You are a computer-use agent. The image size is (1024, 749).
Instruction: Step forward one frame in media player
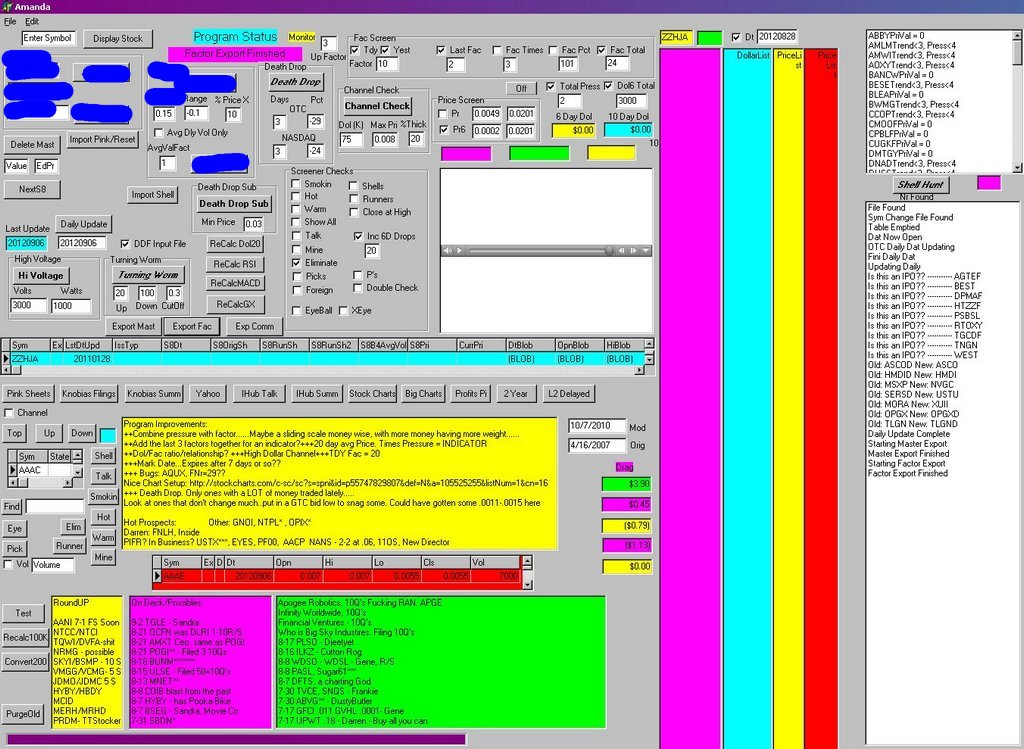tap(633, 251)
